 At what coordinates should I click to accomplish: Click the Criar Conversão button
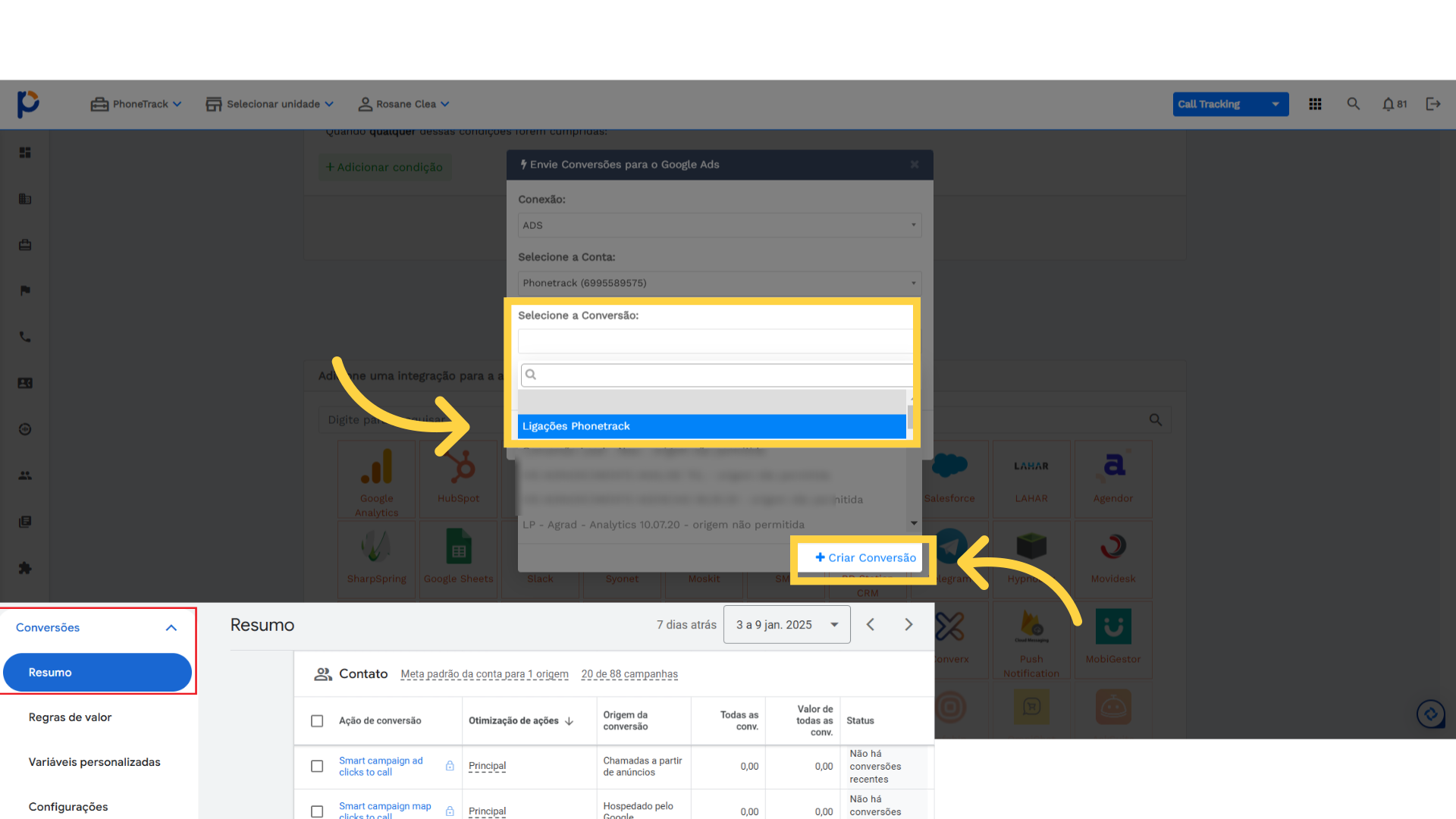(865, 557)
